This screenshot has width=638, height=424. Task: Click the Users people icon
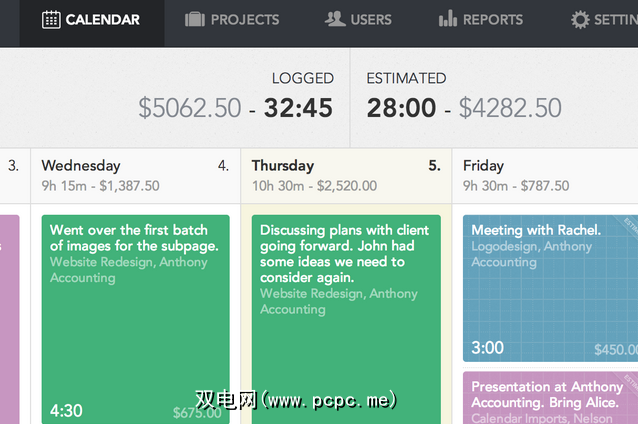point(335,19)
